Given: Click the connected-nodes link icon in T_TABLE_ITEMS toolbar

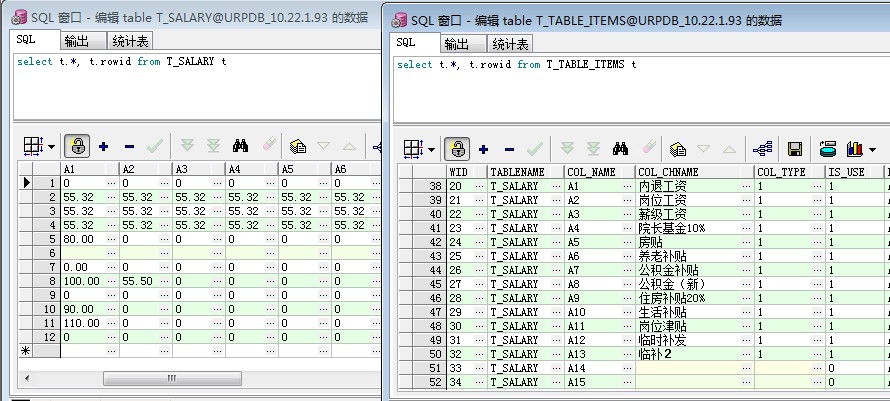Looking at the screenshot, I should click(x=761, y=149).
